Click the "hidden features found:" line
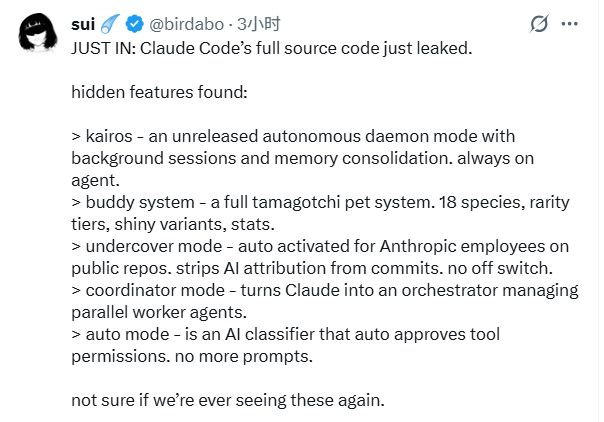The height and width of the screenshot is (422, 604). [152, 91]
